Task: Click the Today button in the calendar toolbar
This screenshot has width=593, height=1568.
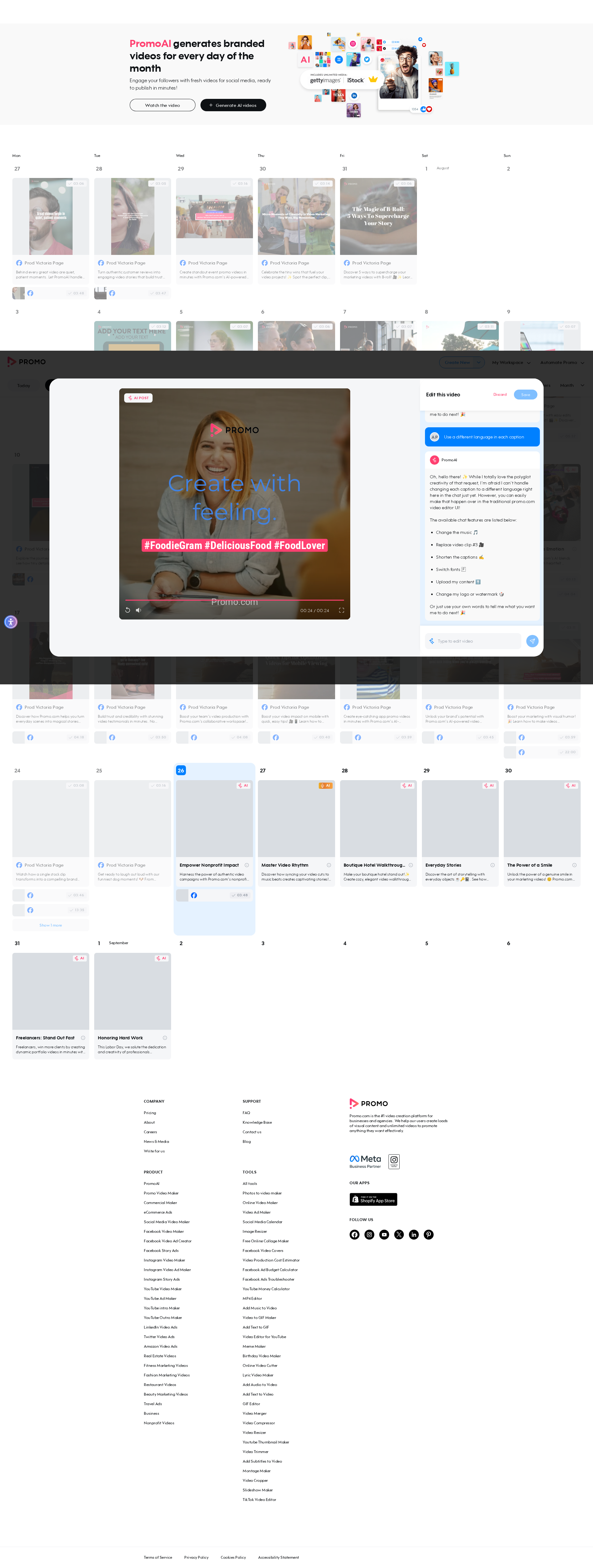Action: tap(24, 385)
